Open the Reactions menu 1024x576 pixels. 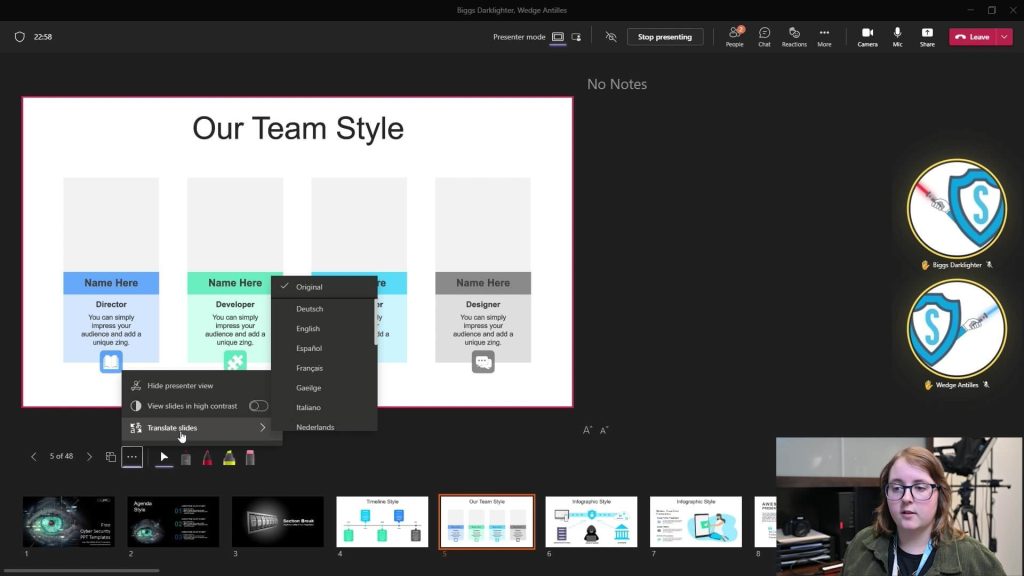point(794,37)
